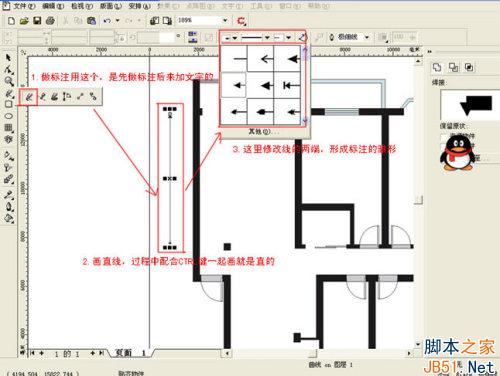Click the Export icon
Image resolution: width=500 pixels, height=376 pixels.
pyautogui.click(x=167, y=21)
